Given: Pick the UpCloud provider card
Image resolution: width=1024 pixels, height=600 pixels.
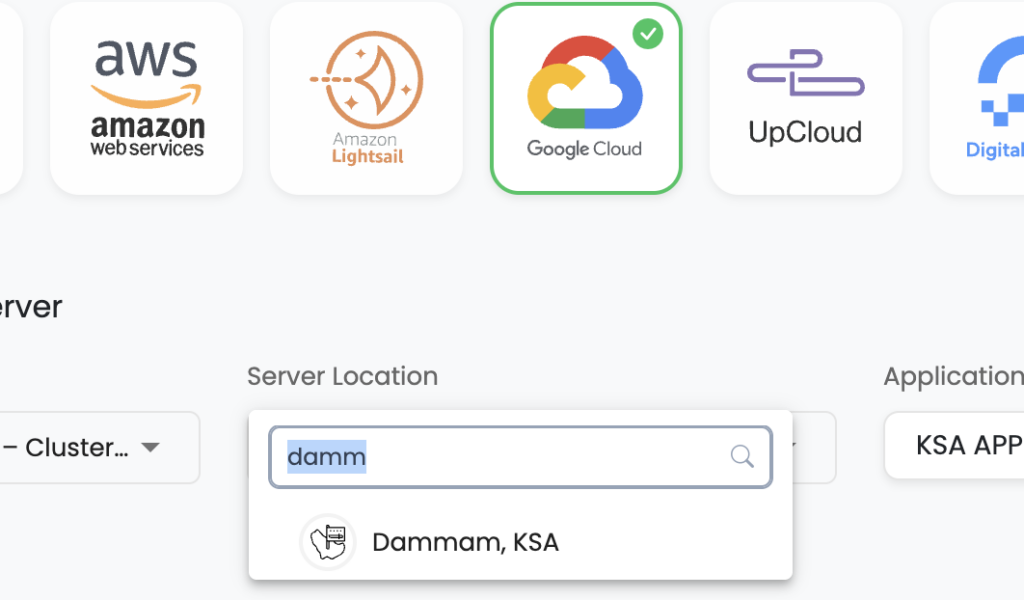Looking at the screenshot, I should [806, 98].
